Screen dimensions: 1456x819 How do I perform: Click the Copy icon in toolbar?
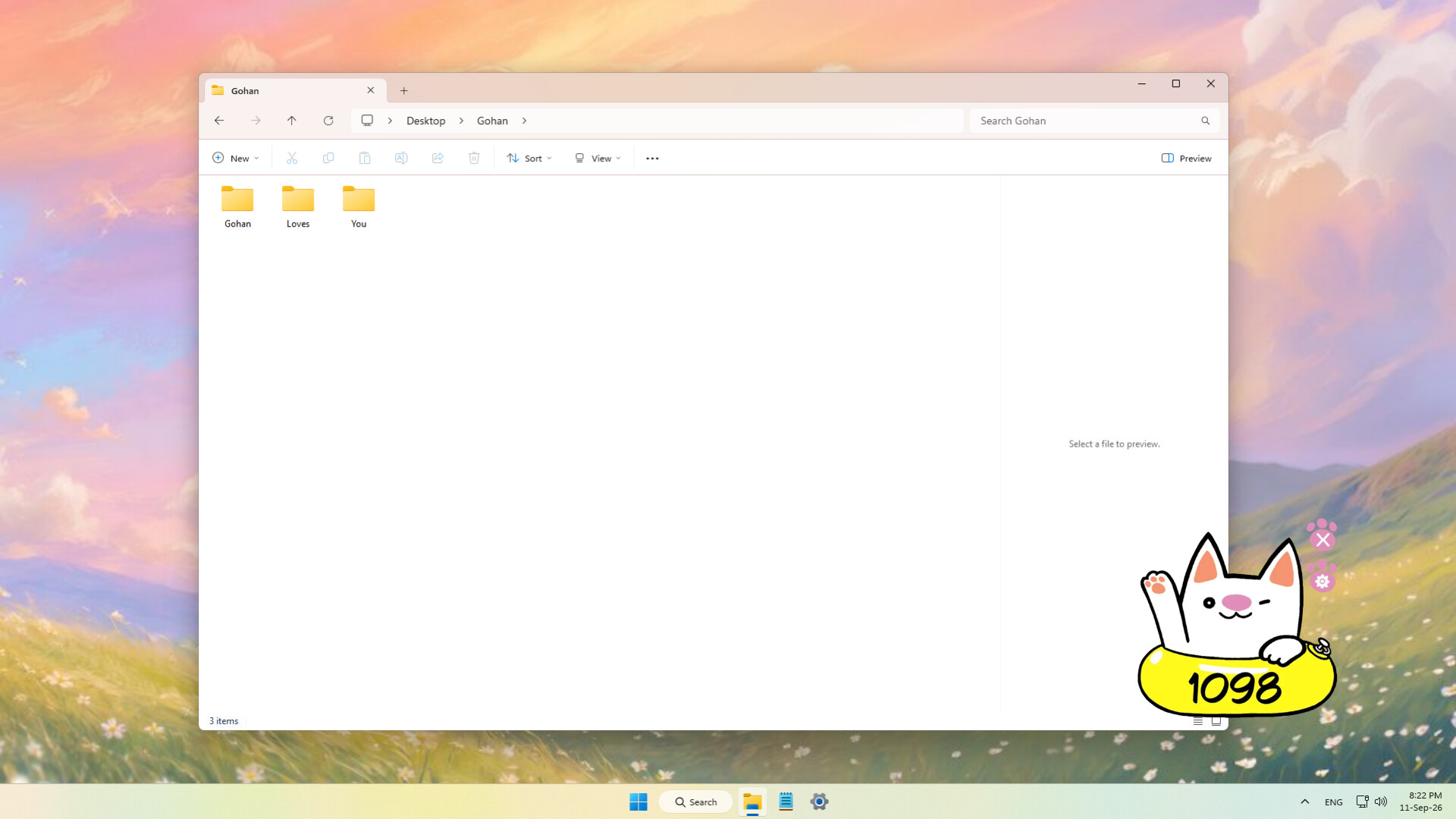coord(328,158)
